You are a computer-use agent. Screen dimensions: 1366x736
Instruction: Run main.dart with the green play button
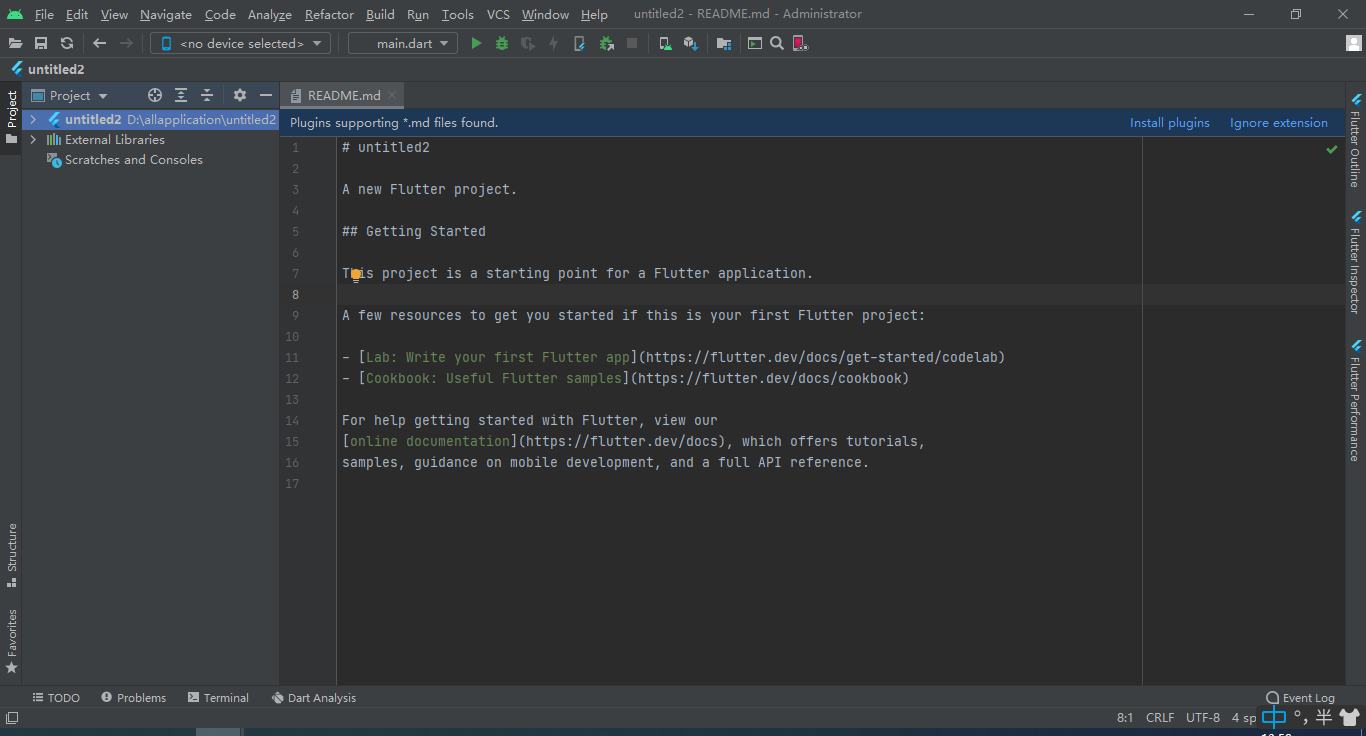[476, 43]
